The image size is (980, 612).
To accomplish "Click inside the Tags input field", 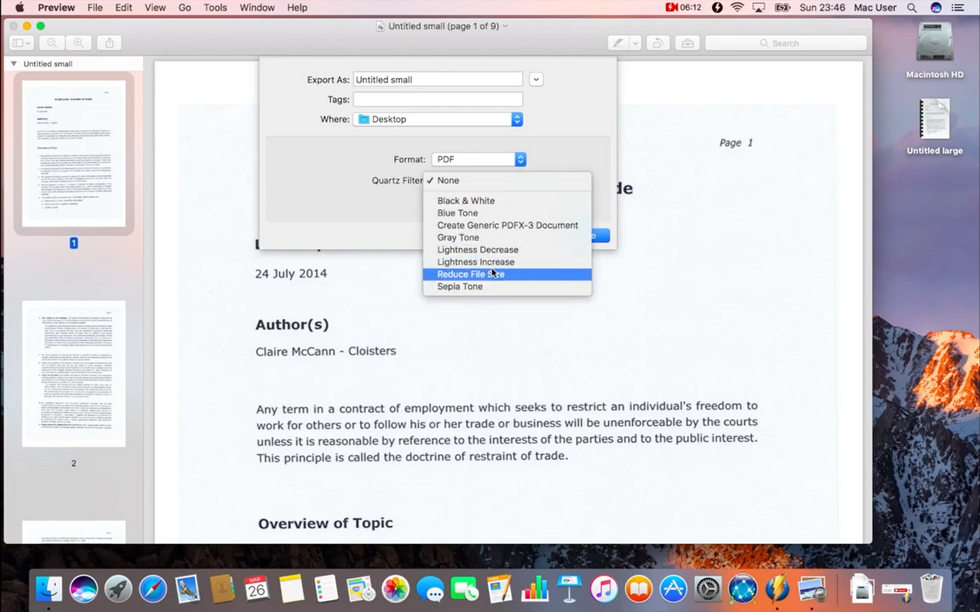I will pyautogui.click(x=437, y=99).
